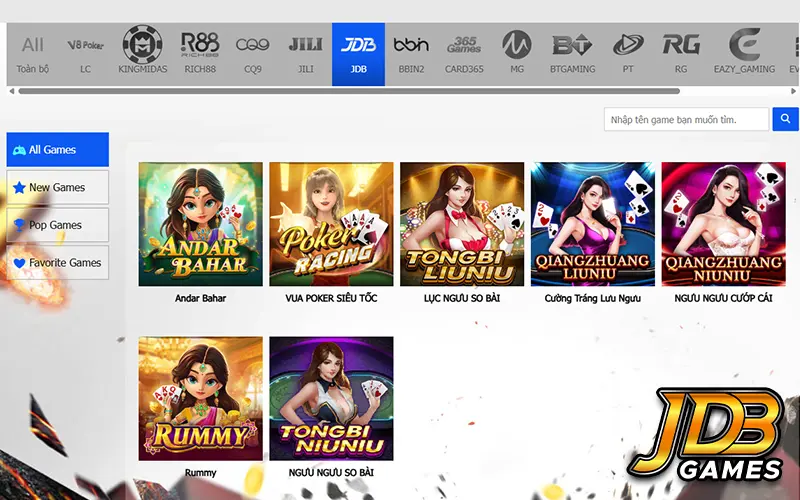Open the BTGAMING provider
Image resolution: width=800 pixels, height=500 pixels.
tap(572, 54)
